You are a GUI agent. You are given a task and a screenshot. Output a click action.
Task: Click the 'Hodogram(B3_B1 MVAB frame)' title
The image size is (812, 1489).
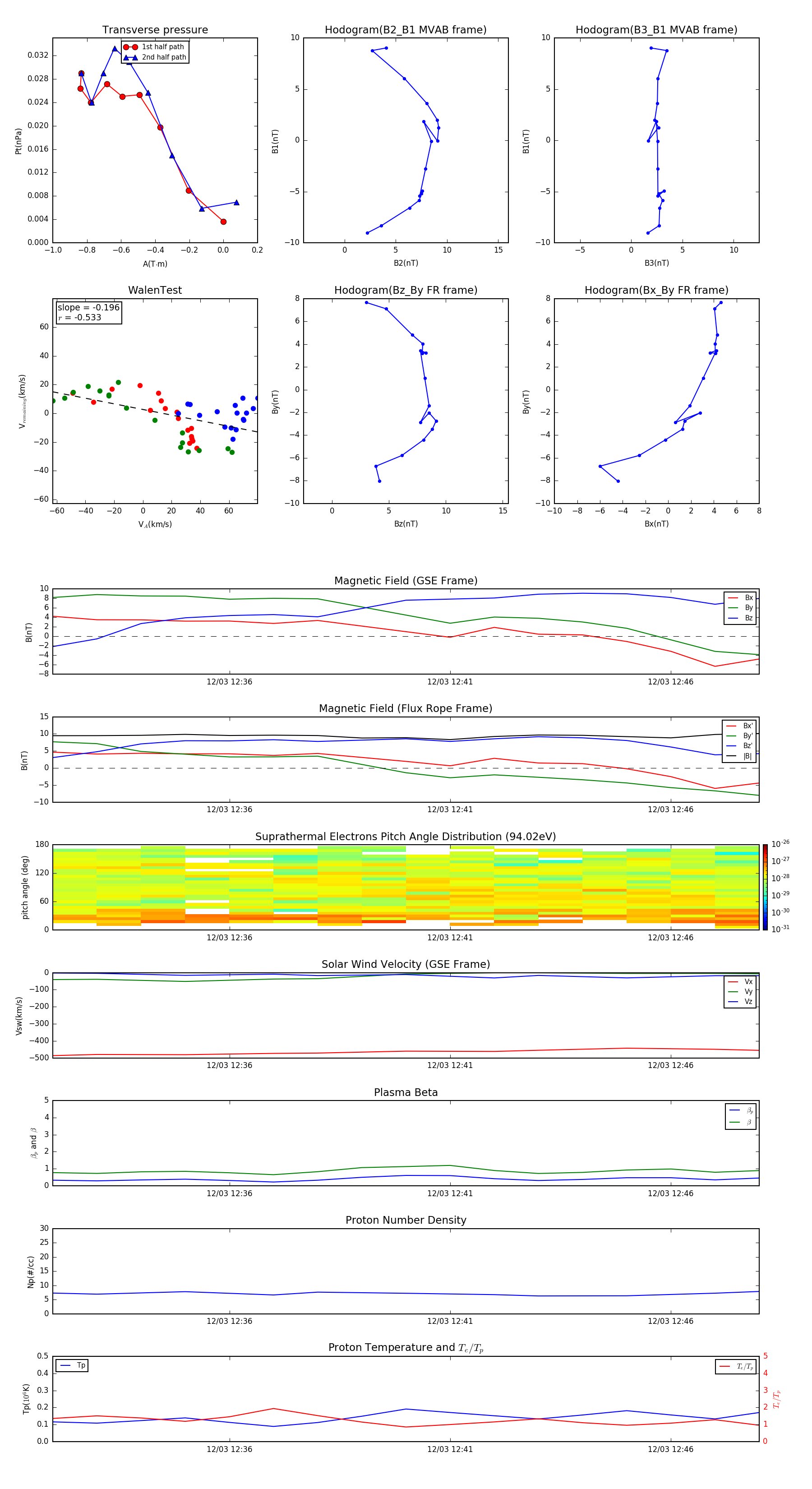click(x=656, y=30)
